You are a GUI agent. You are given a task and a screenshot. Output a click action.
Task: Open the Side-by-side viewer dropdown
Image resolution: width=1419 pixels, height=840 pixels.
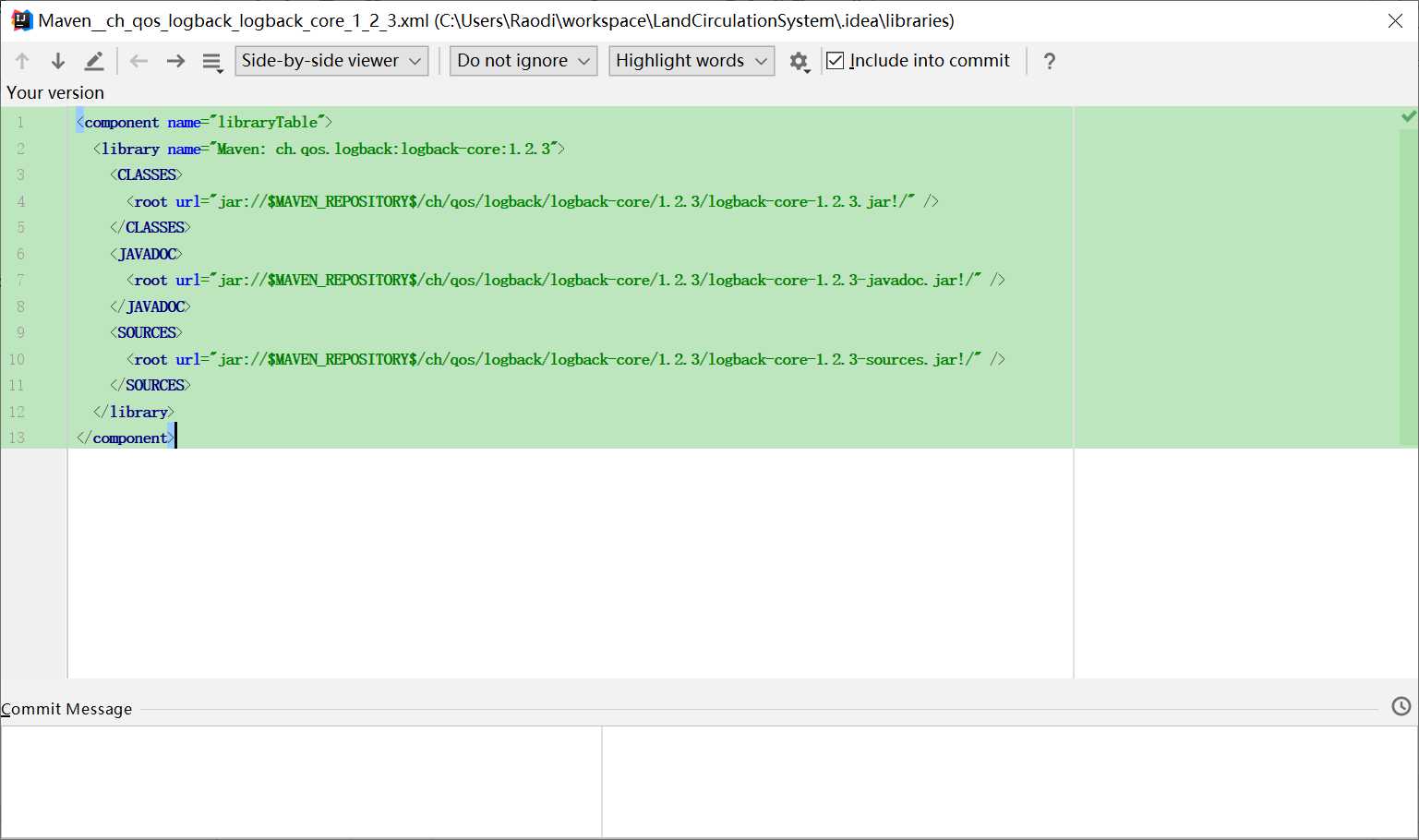point(331,61)
